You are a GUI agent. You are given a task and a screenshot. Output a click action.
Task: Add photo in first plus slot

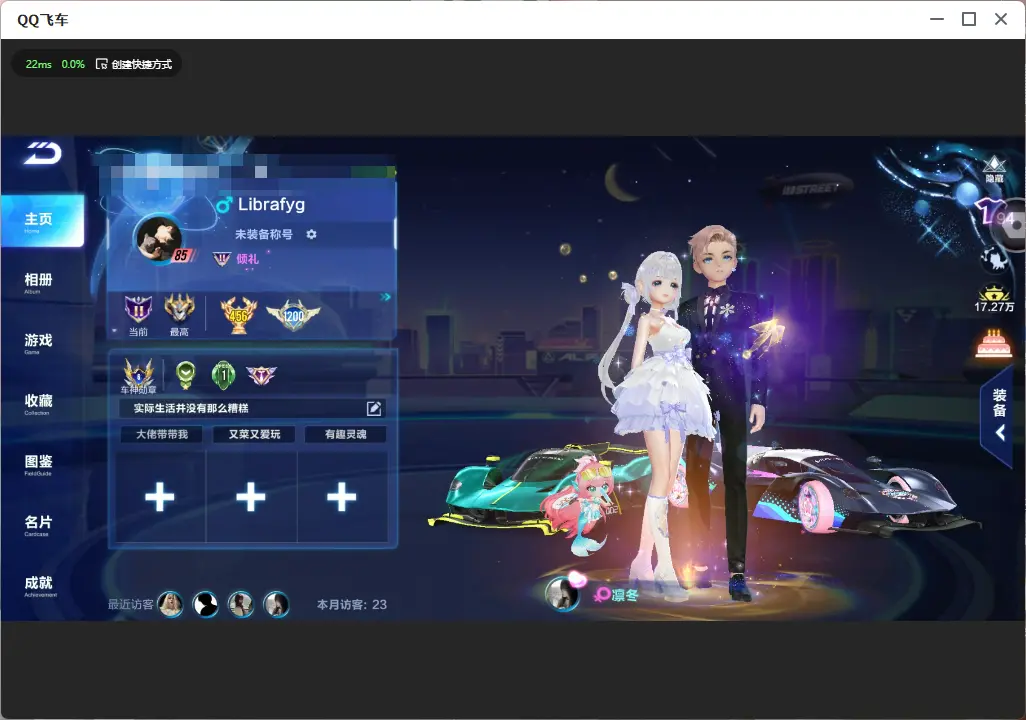tap(160, 497)
